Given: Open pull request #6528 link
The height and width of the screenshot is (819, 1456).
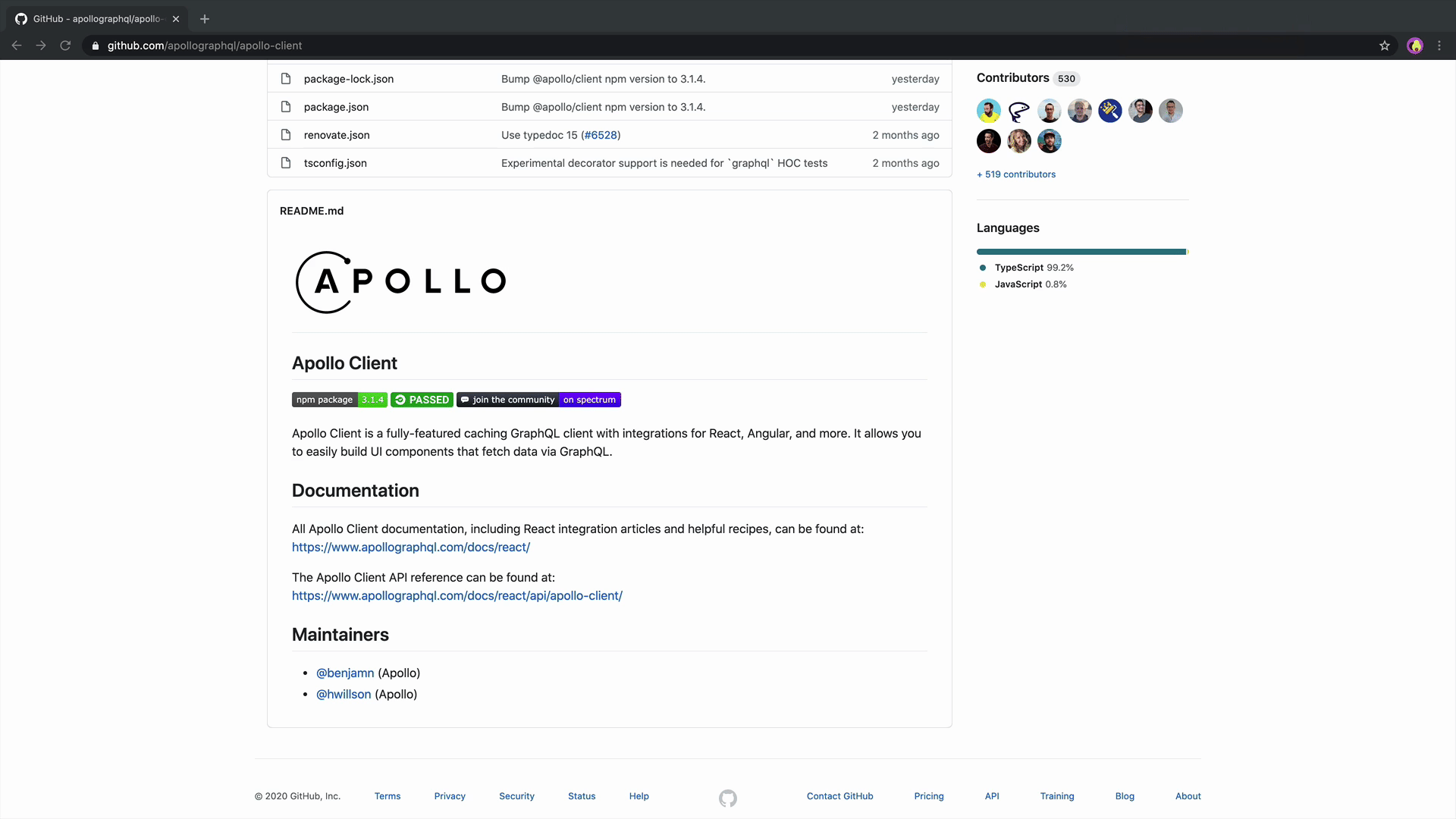Looking at the screenshot, I should [601, 135].
